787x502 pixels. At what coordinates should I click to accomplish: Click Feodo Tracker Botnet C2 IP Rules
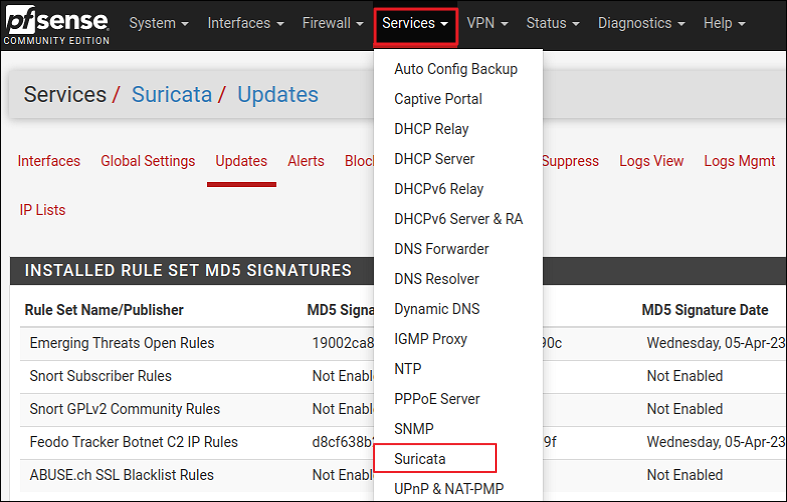pos(134,442)
